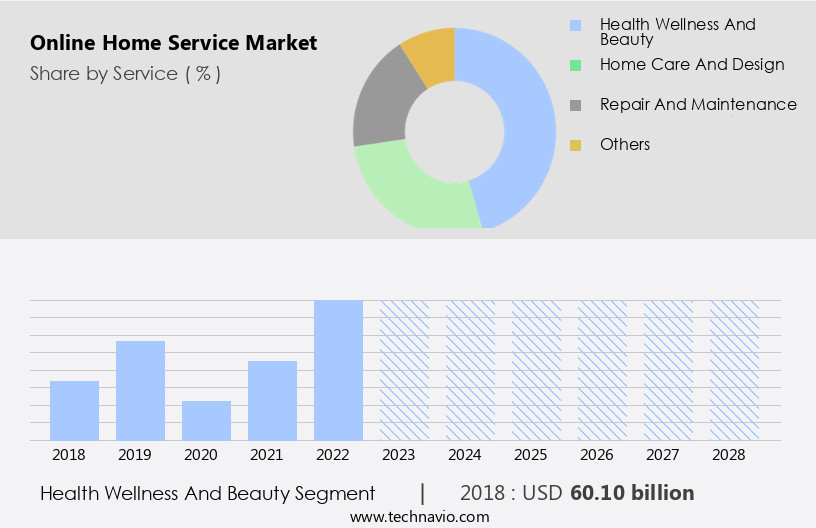816x528 pixels.
Task: Click the yellow Others legend swatch
Action: point(575,145)
